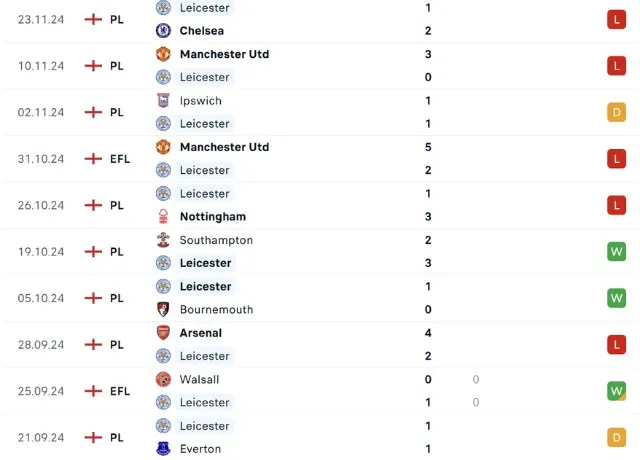Click the Walsall club crest icon

pos(163,380)
